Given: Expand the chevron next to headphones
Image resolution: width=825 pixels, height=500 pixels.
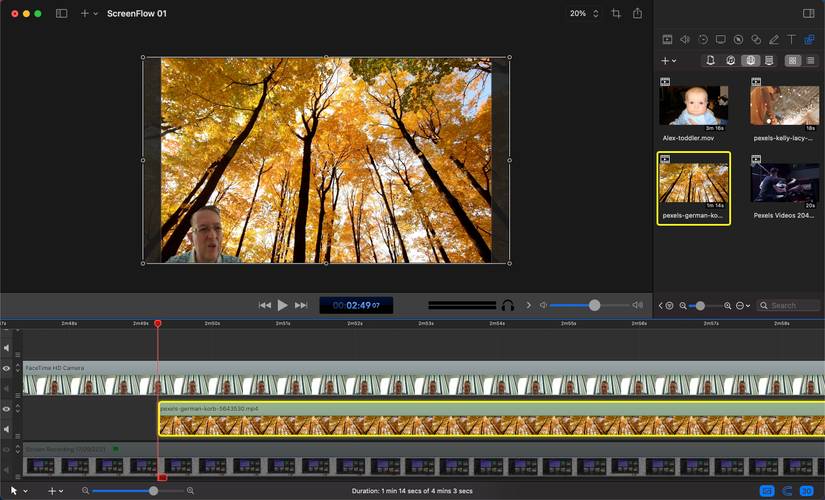Looking at the screenshot, I should (528, 305).
